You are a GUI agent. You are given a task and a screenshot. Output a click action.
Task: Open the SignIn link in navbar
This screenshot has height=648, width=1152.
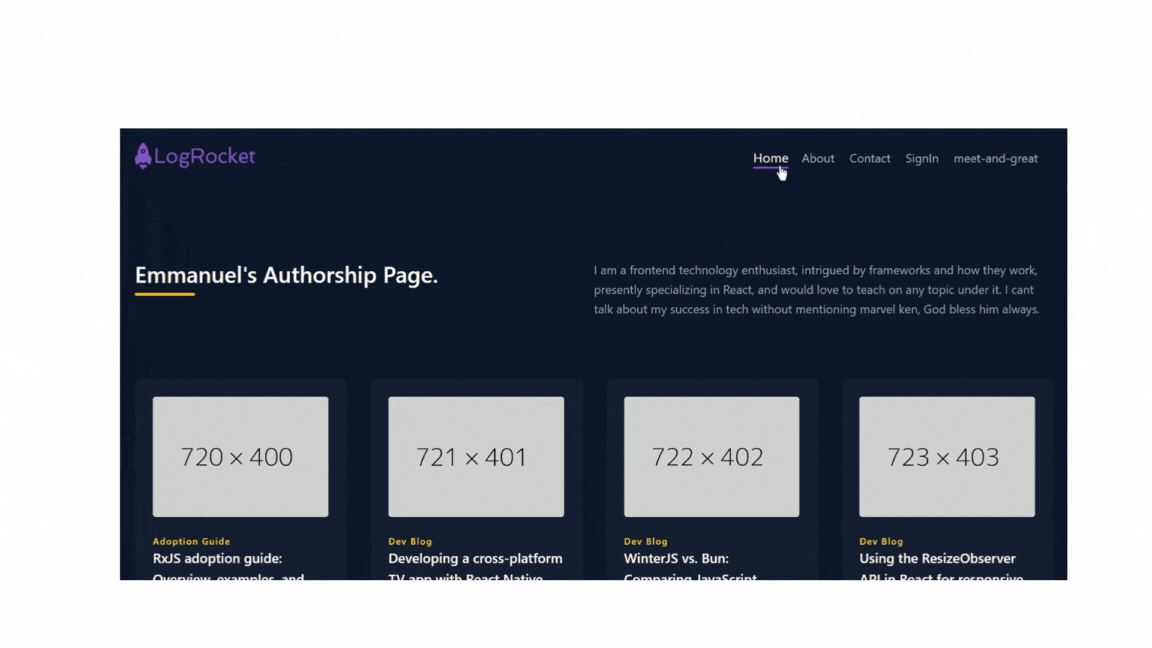point(921,158)
